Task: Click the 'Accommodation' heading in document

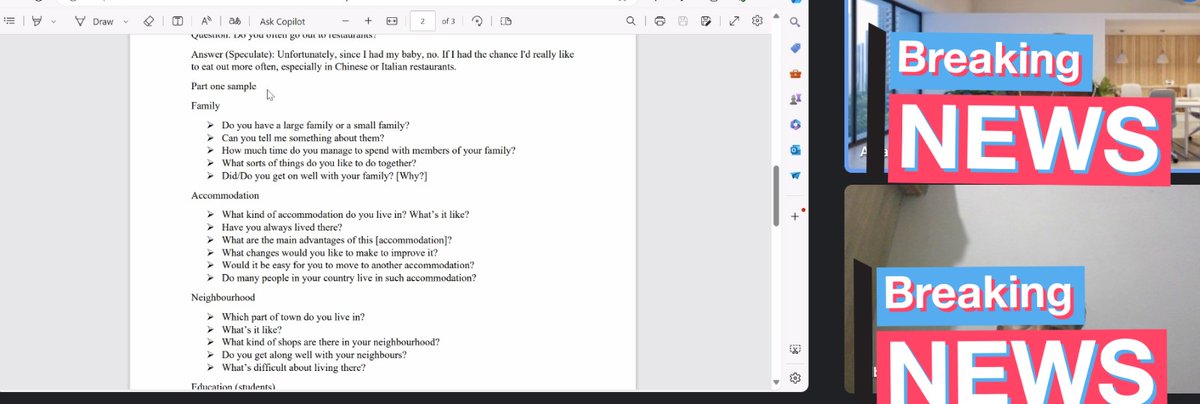Action: (225, 195)
